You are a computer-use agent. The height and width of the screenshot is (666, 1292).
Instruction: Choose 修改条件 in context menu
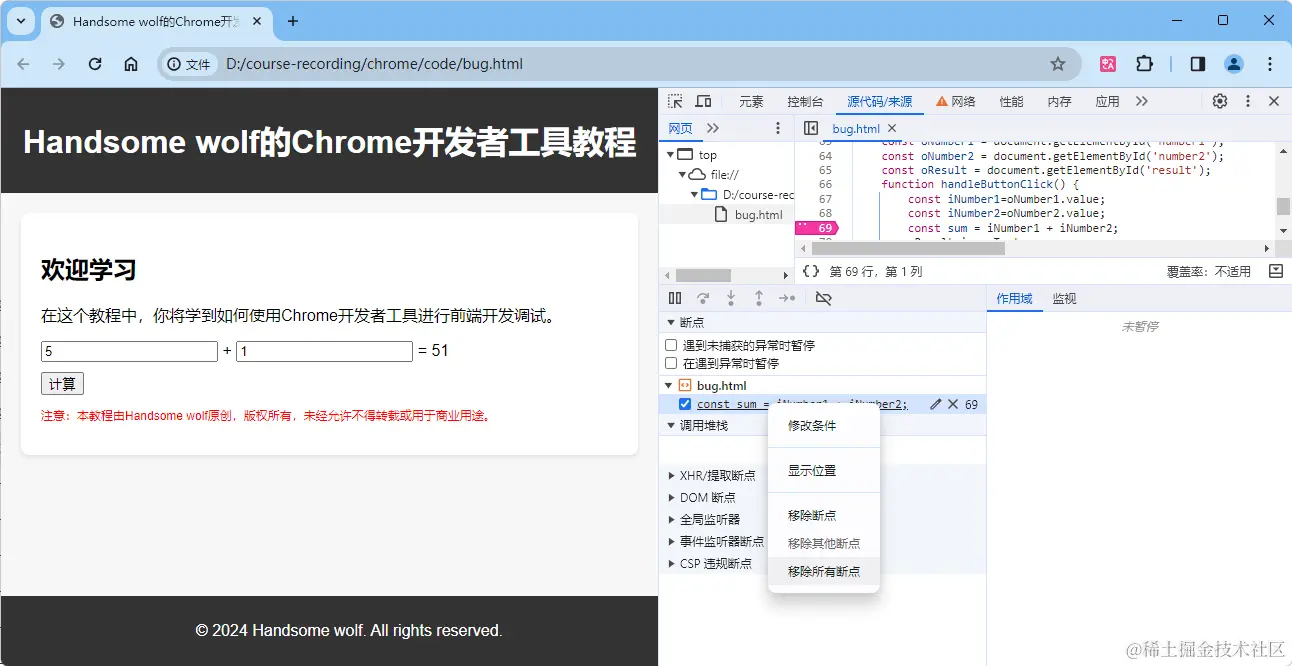point(824,425)
